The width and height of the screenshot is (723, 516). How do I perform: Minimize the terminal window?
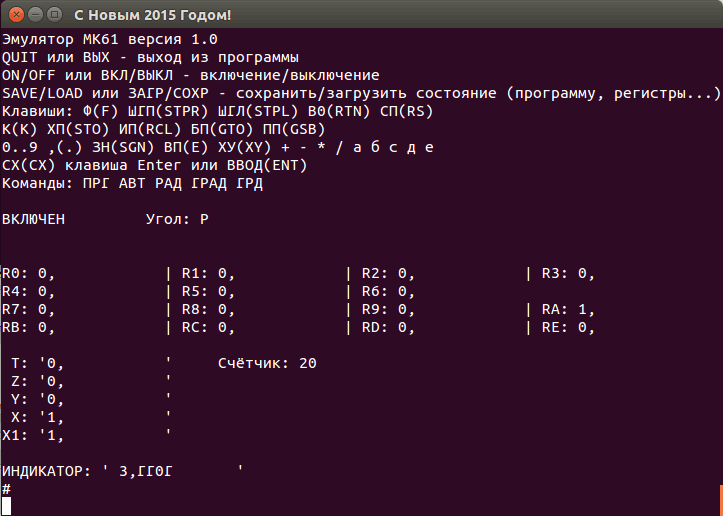[x=33, y=15]
